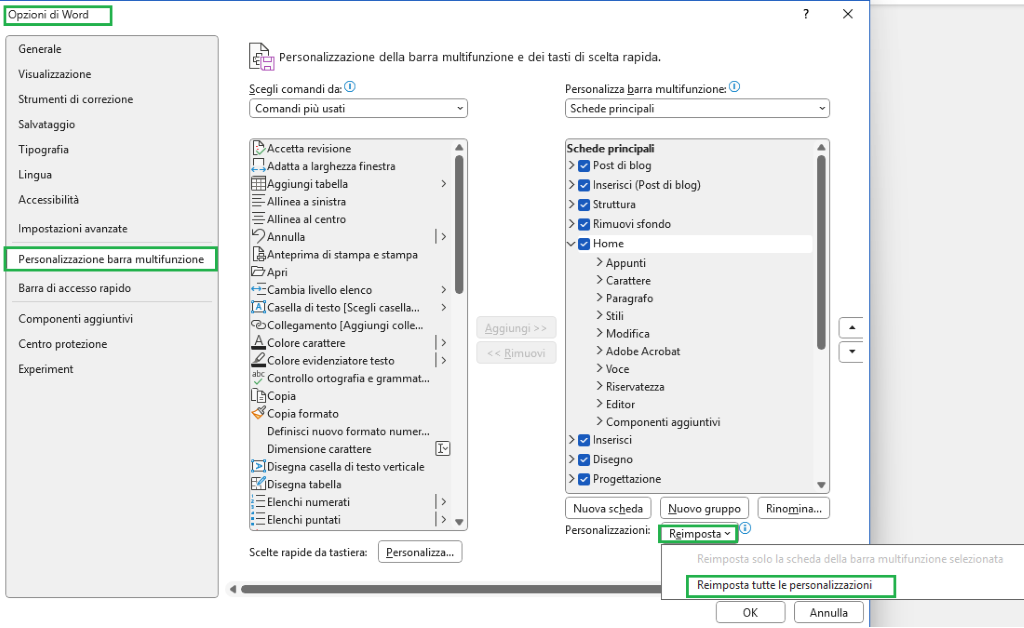Open the Generale options category
Viewport: 1024px width, 628px height.
tap(40, 49)
